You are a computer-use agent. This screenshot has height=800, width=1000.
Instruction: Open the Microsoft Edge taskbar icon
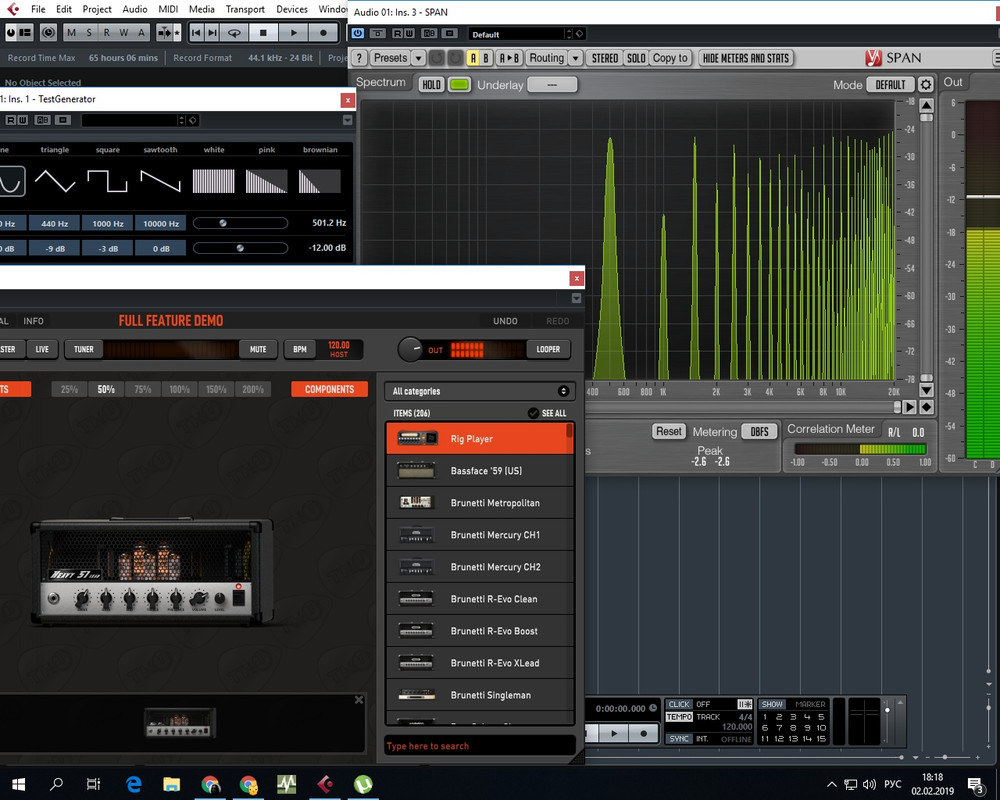[133, 784]
